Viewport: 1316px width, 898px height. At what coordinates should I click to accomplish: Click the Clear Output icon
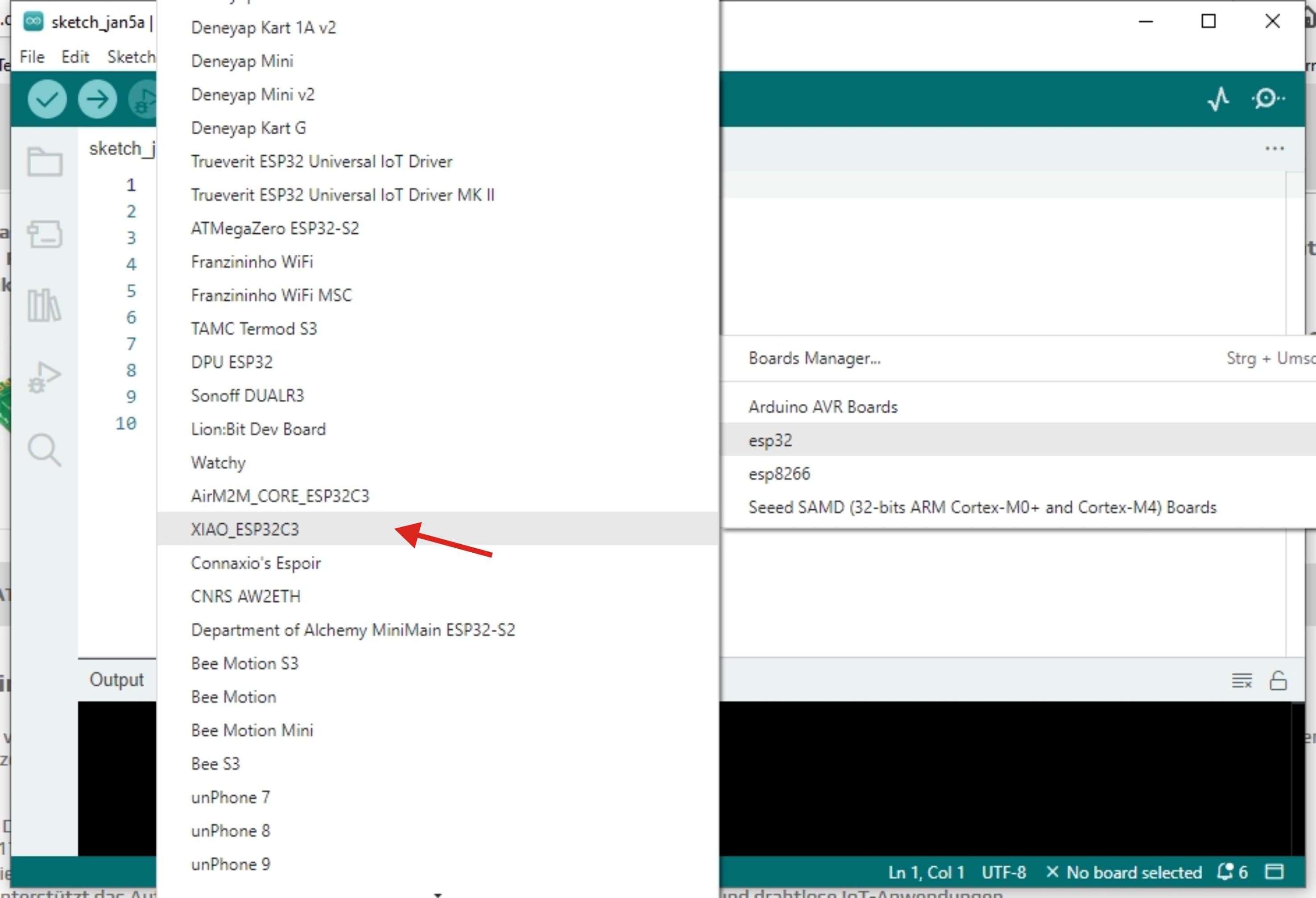pyautogui.click(x=1241, y=680)
